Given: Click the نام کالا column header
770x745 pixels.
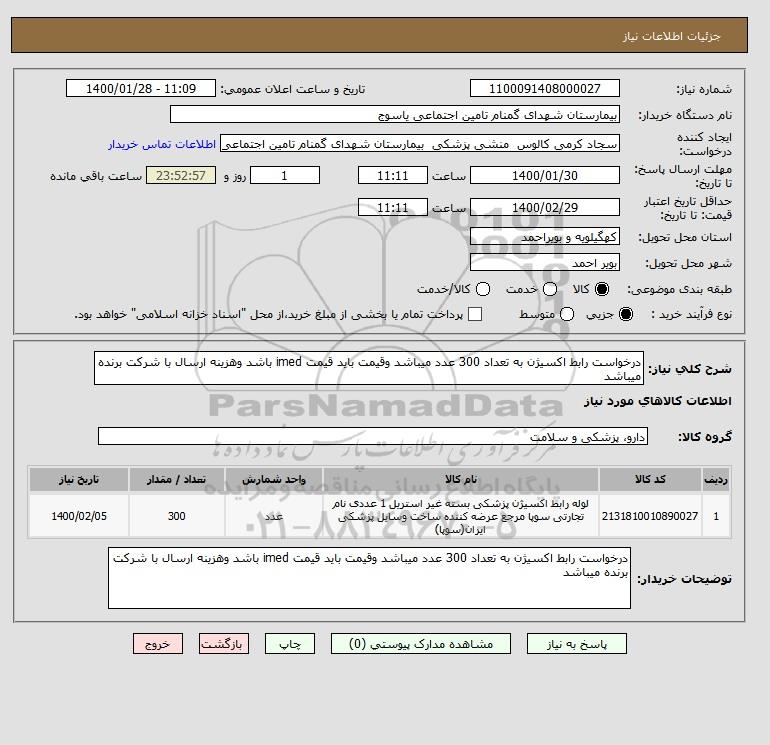Looking at the screenshot, I should [461, 479].
